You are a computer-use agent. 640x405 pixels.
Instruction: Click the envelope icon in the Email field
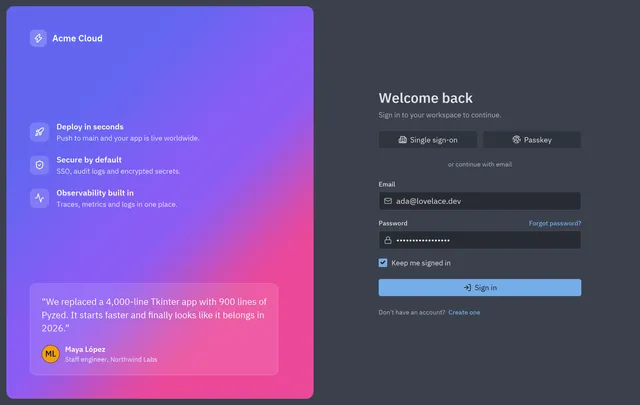[x=388, y=201]
